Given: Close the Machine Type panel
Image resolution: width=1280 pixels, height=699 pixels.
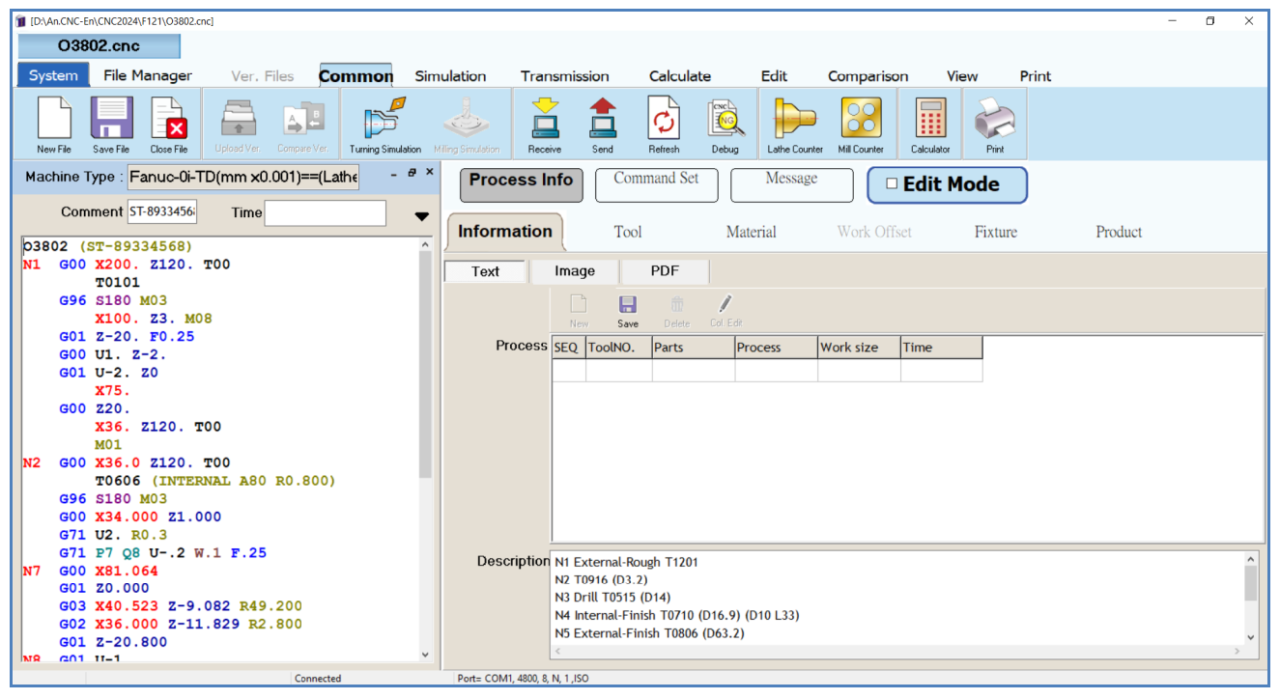Looking at the screenshot, I should pyautogui.click(x=430, y=172).
